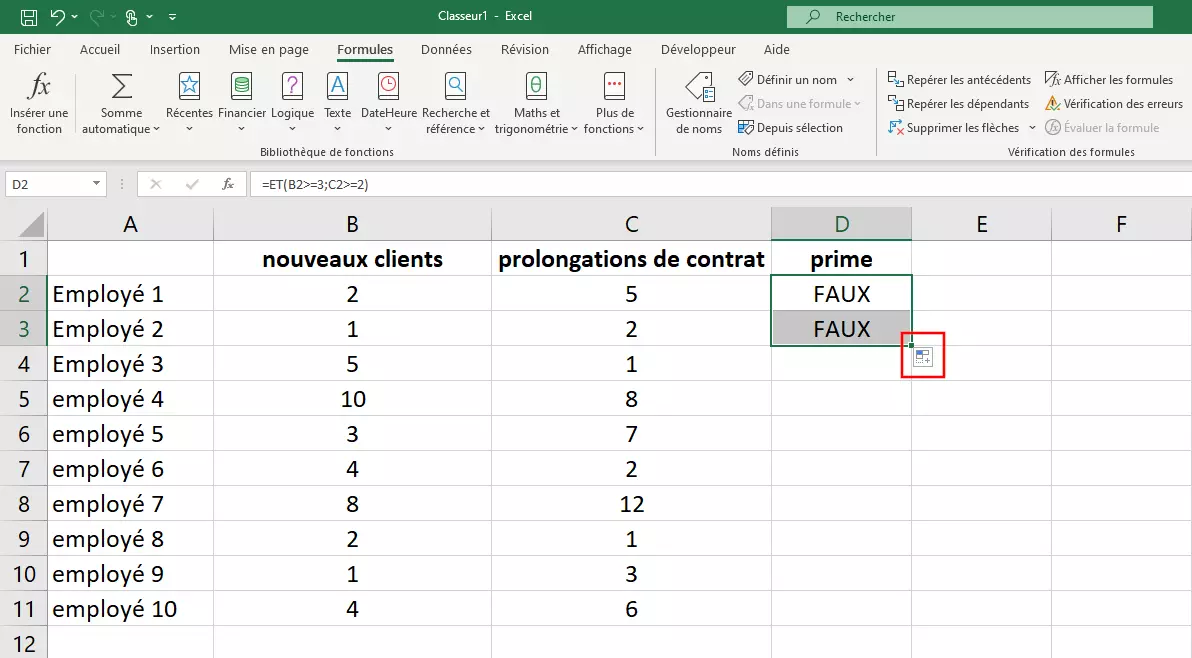Open Recherche et référence functions
Viewport: 1192px width, 658px height.
(x=455, y=104)
